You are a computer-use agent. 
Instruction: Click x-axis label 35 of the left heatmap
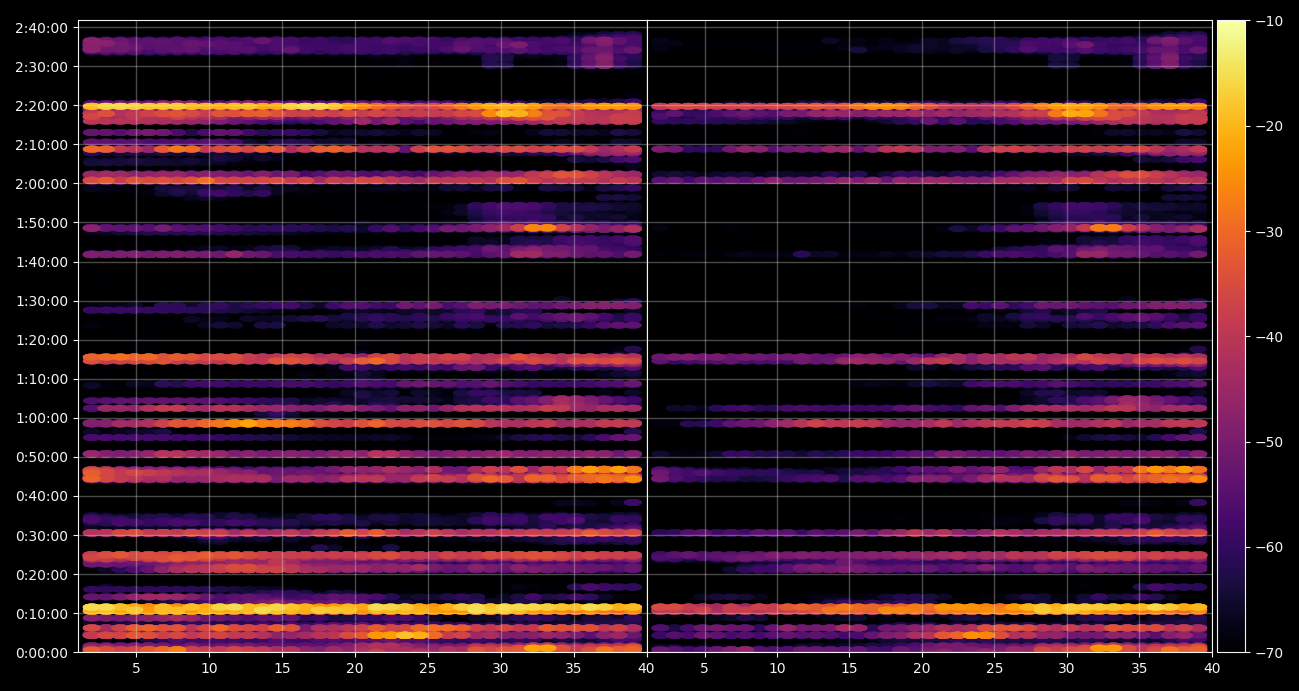click(x=574, y=669)
